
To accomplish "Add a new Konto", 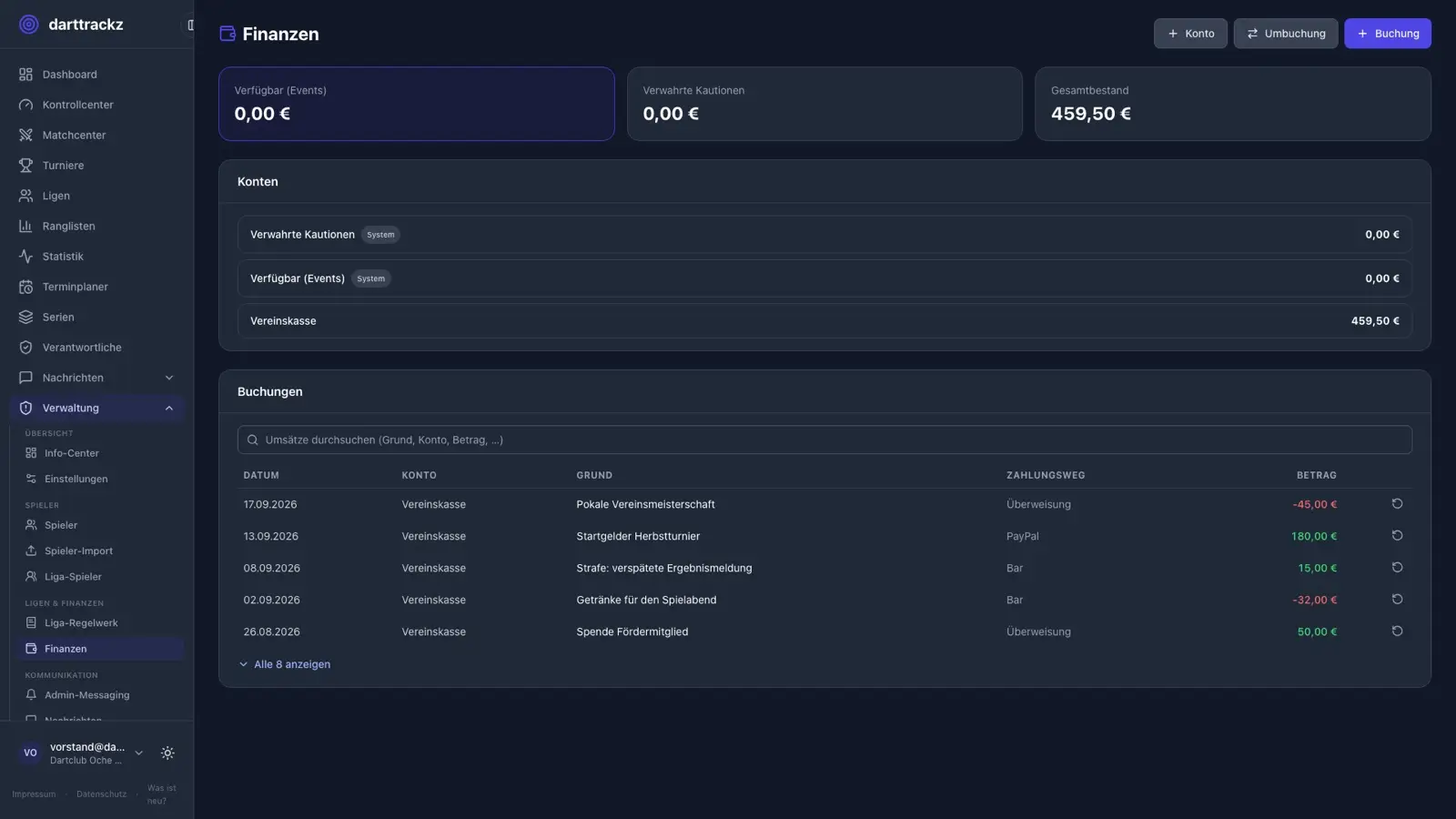I will [1190, 34].
